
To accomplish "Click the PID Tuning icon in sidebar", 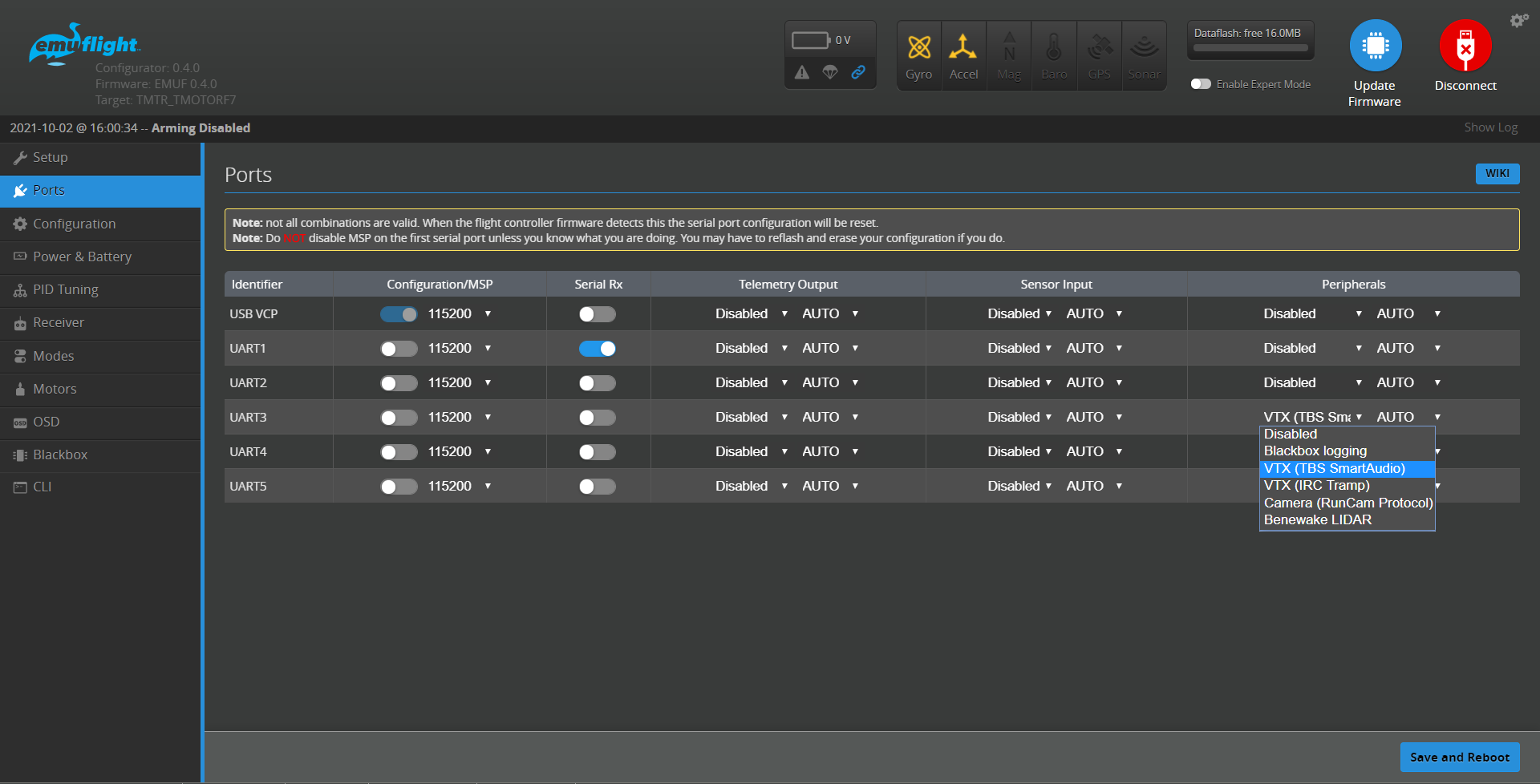I will (x=20, y=290).
